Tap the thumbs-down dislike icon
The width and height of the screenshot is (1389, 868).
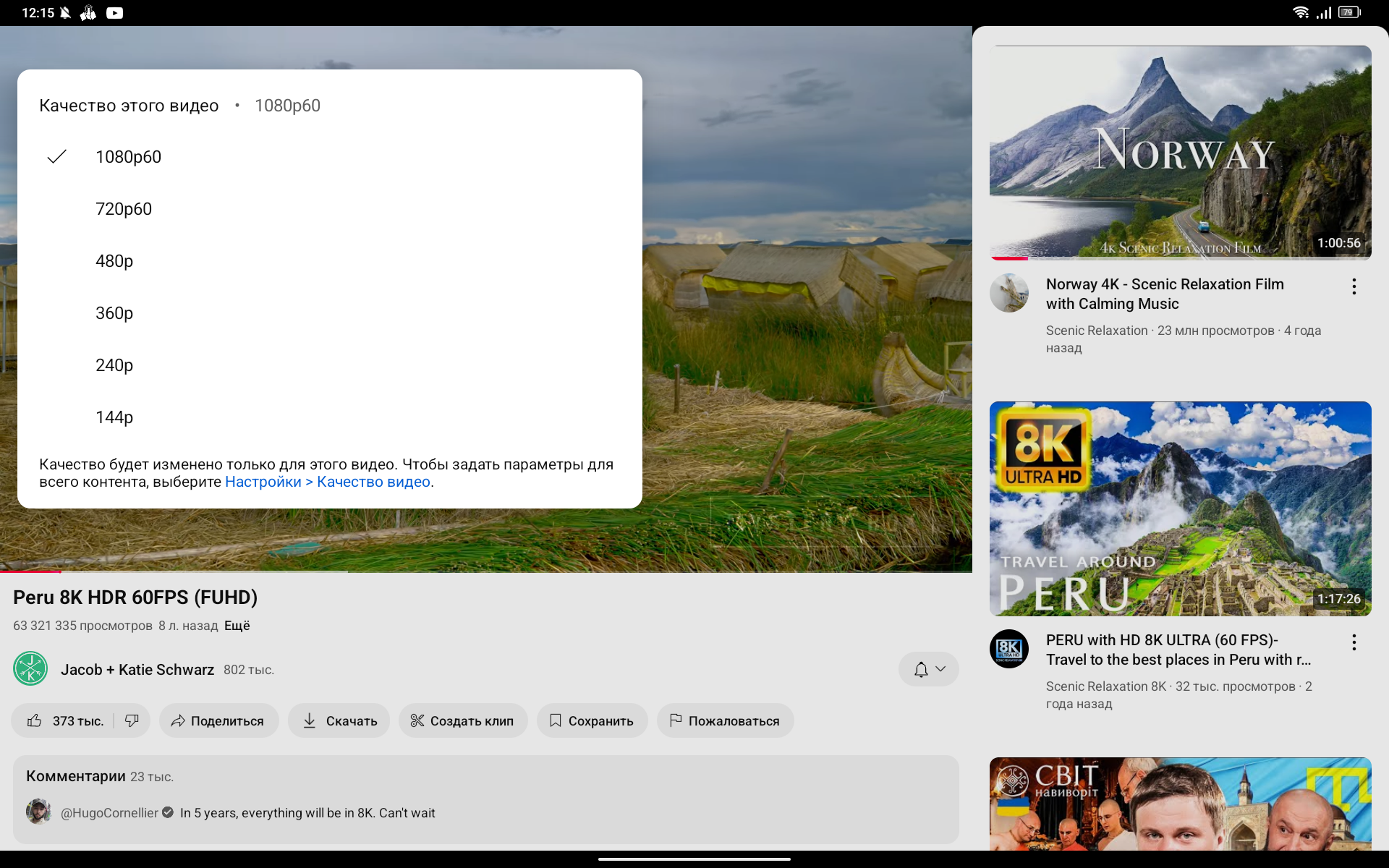coord(132,720)
